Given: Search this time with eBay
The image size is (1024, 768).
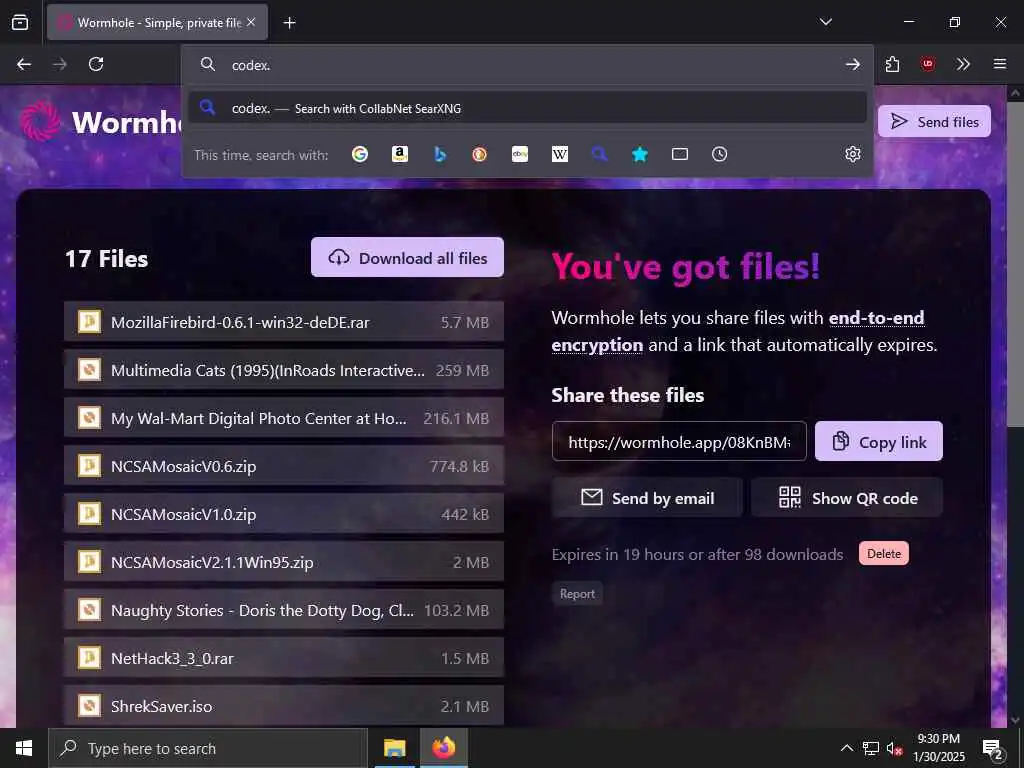Looking at the screenshot, I should point(520,154).
